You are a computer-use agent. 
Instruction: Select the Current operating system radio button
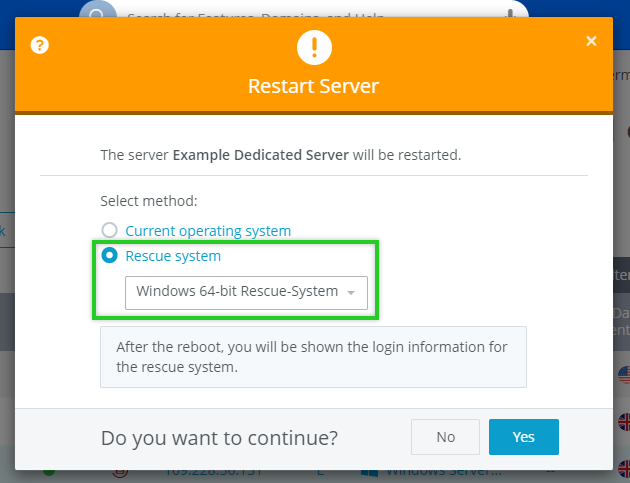[109, 231]
